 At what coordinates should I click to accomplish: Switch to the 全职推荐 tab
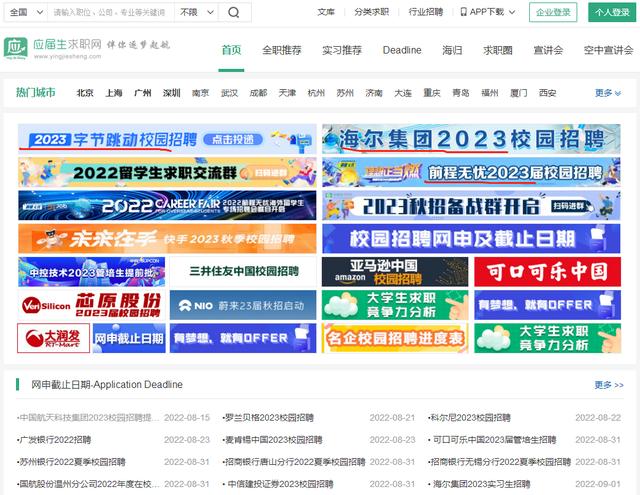(281, 50)
